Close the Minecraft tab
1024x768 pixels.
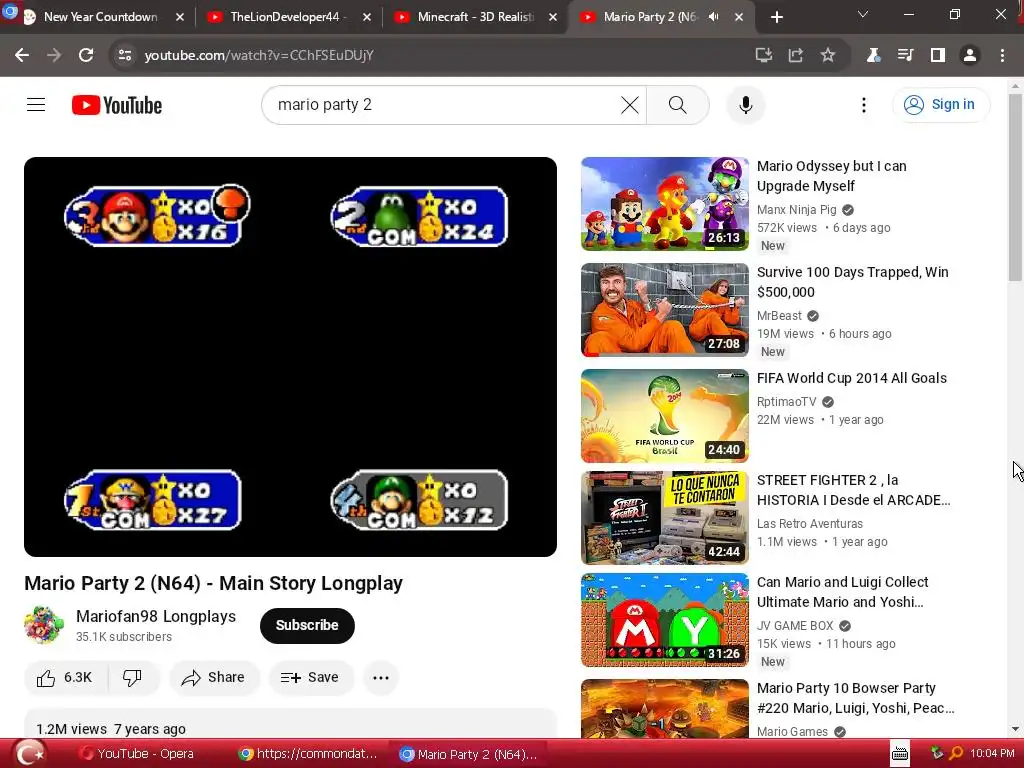553,17
